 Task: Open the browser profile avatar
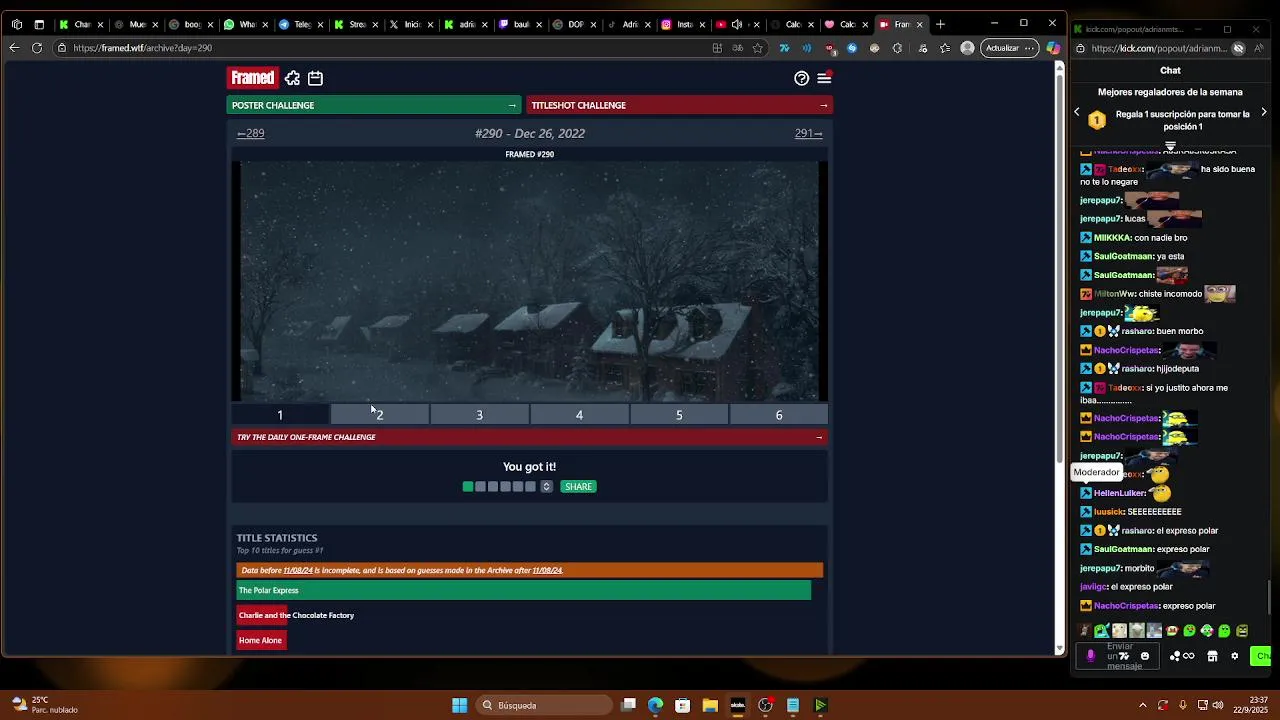point(967,48)
